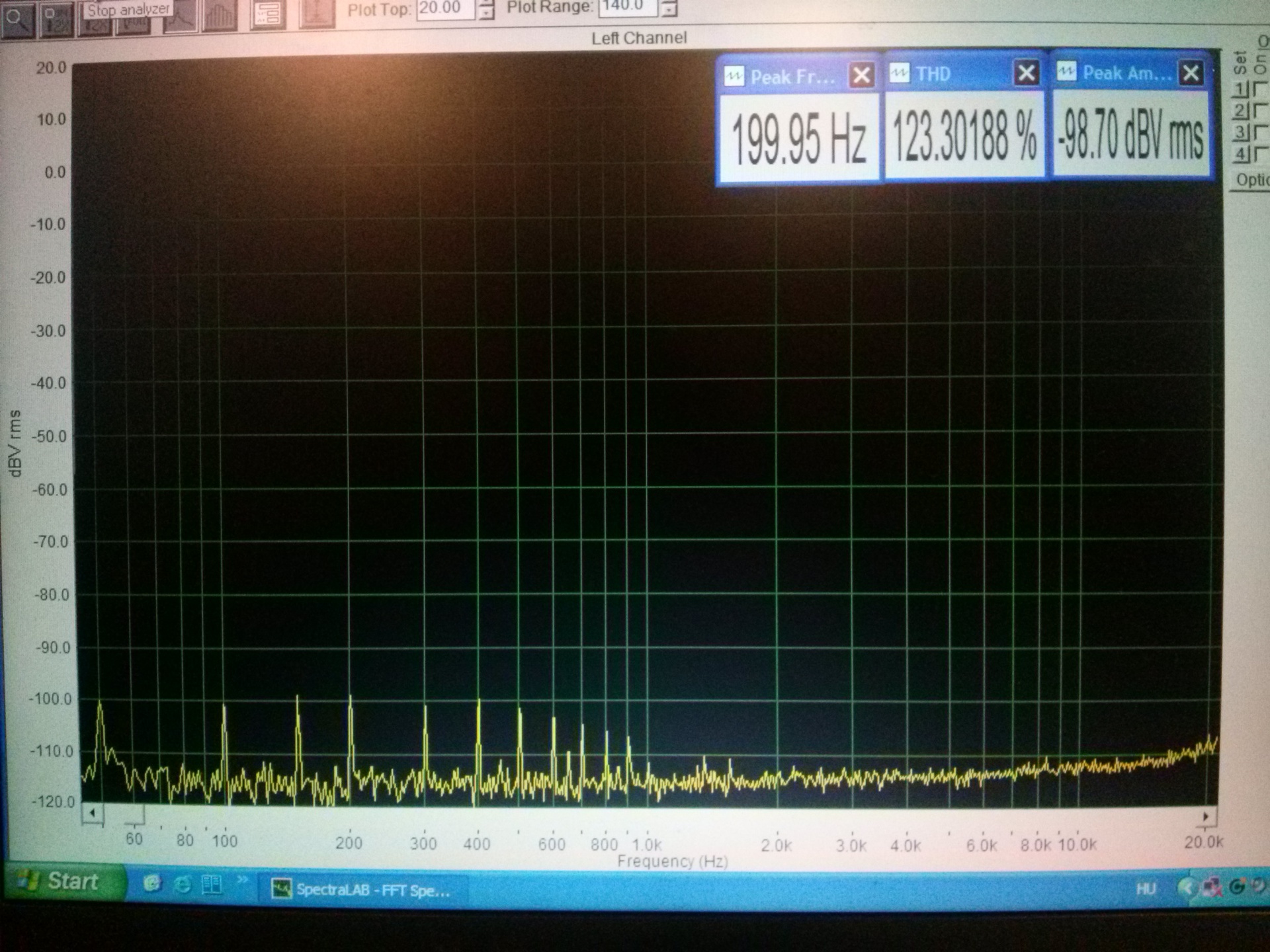
Task: Click the spectrum line plot view icon
Action: point(180,18)
